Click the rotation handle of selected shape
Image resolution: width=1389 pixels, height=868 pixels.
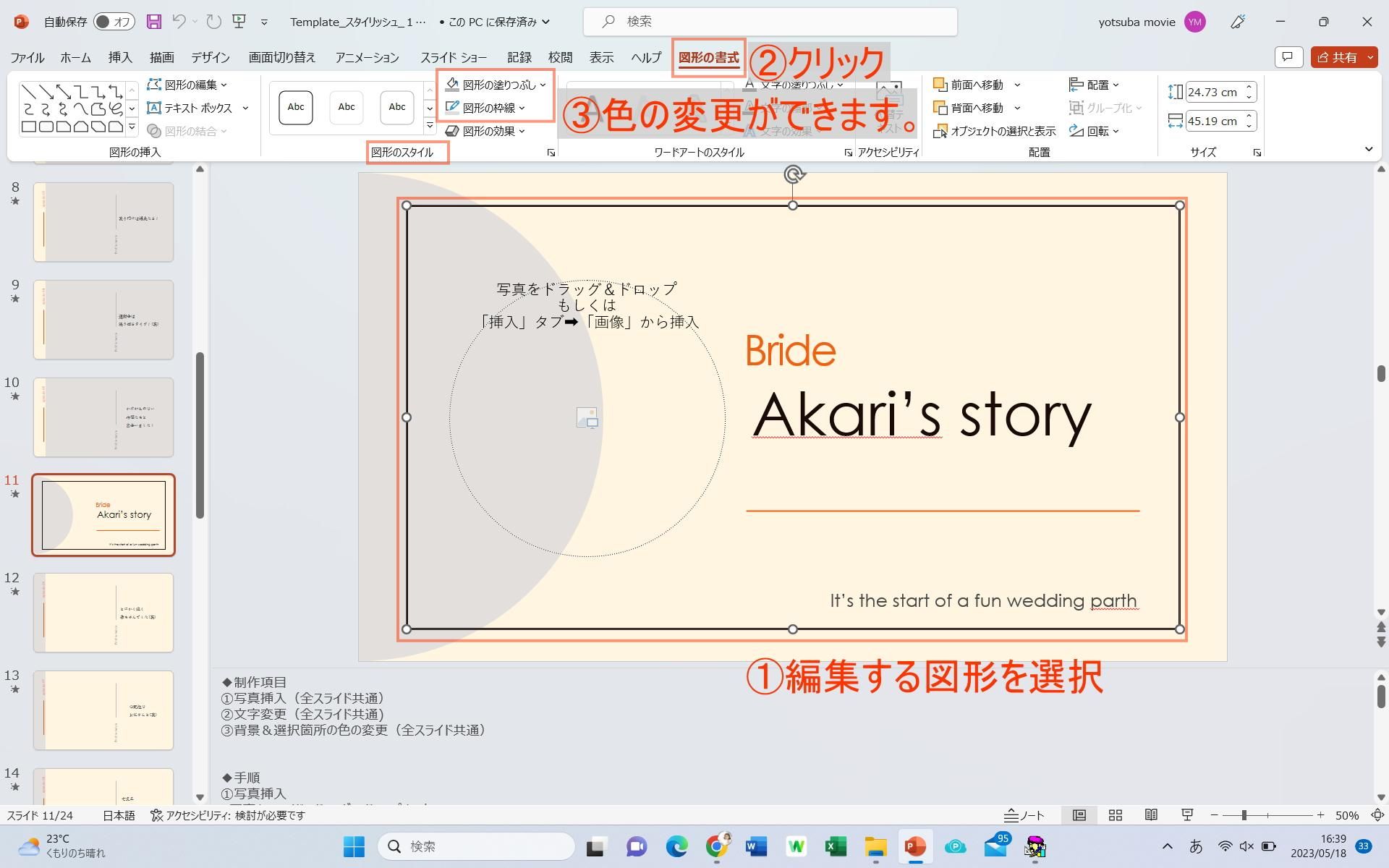794,174
